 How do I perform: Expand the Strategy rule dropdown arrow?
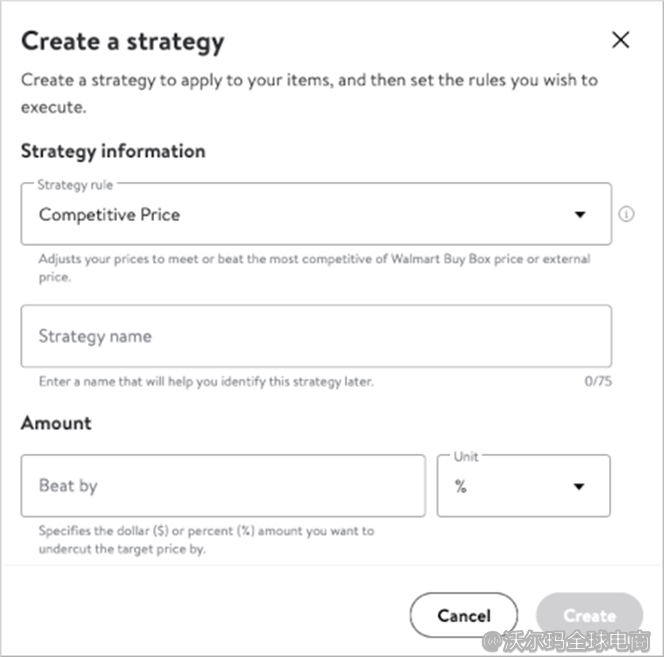(x=580, y=215)
